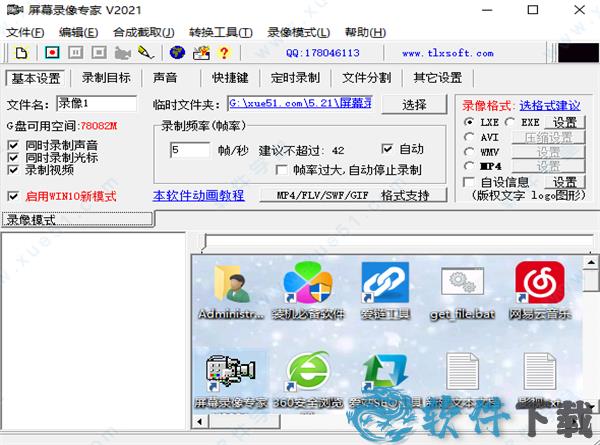Toggle 录制视频 checkbox
Viewport: 600px width, 445px height.
click(13, 170)
